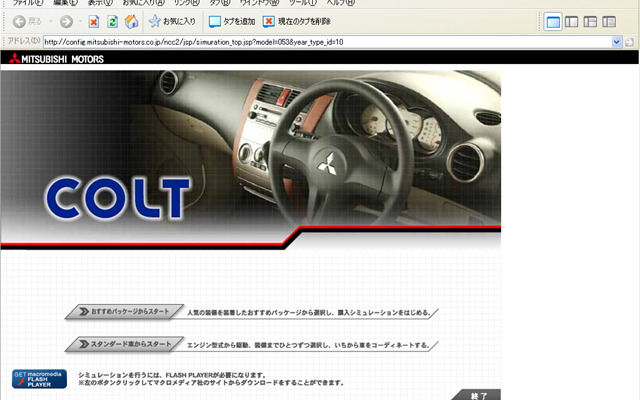This screenshot has width=640, height=400.
Task: Stop page loading with red X page icon
Action: pos(94,21)
